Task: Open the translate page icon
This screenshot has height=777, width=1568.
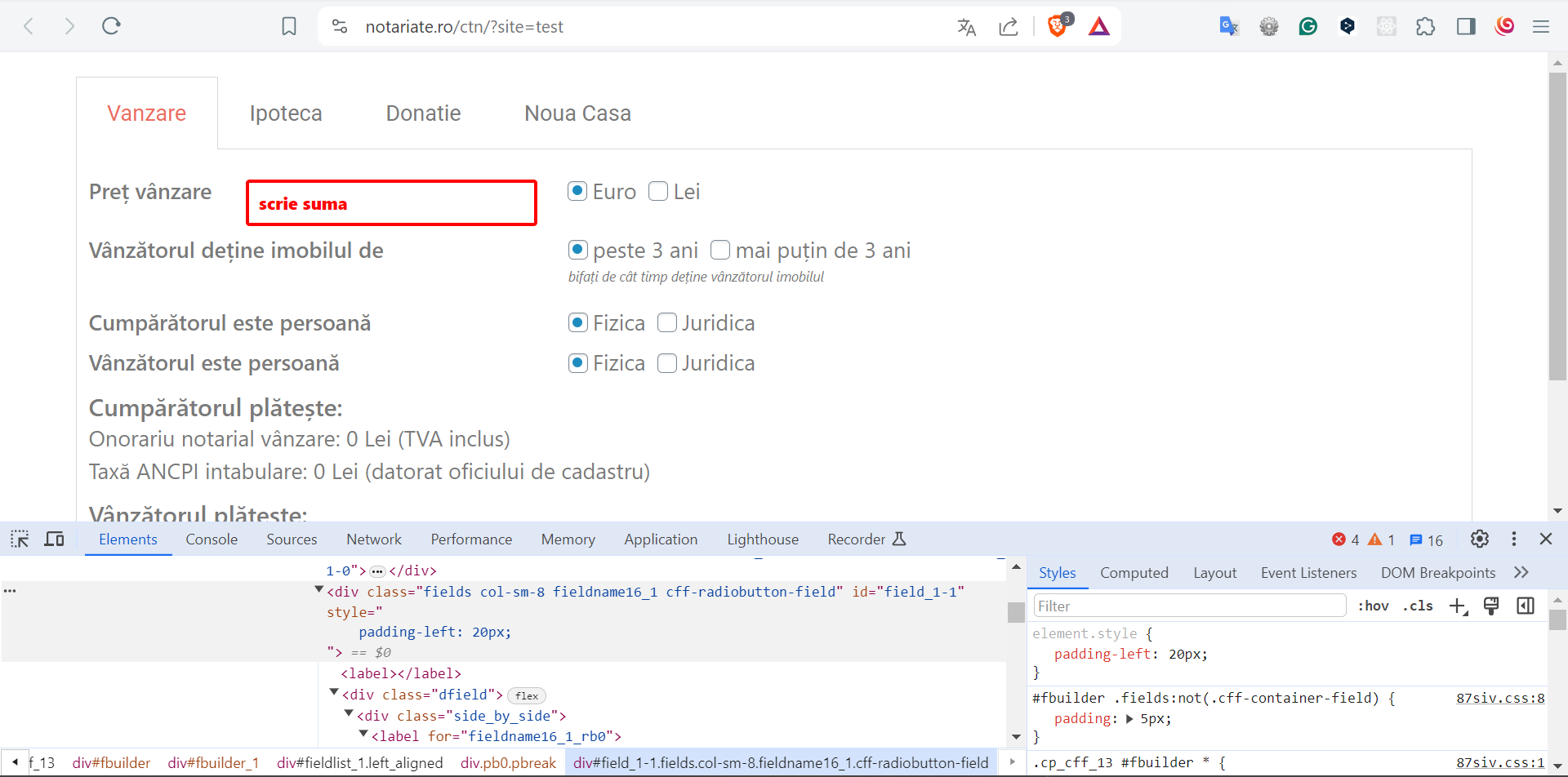Action: [967, 27]
